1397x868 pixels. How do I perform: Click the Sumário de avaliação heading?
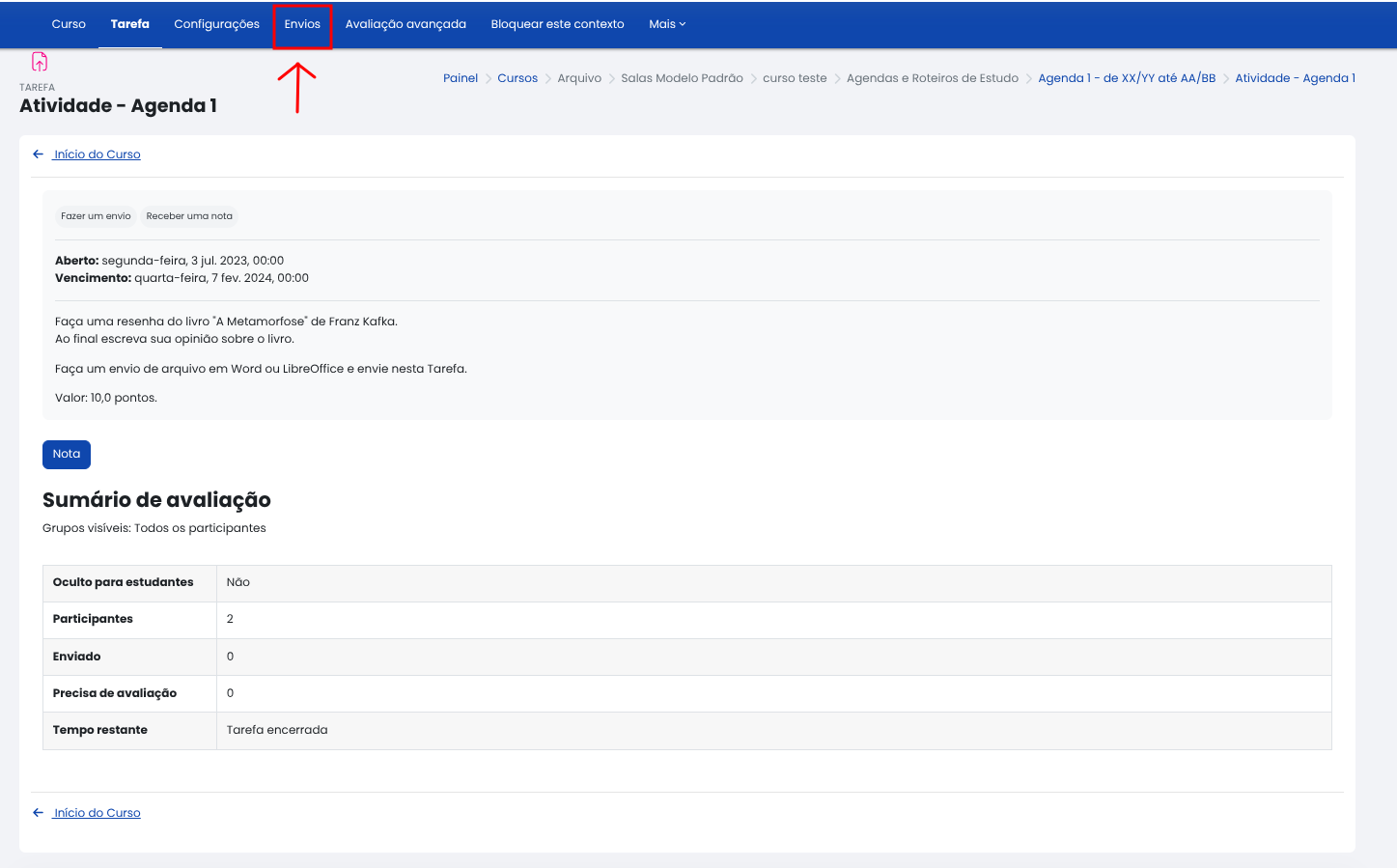tap(156, 500)
